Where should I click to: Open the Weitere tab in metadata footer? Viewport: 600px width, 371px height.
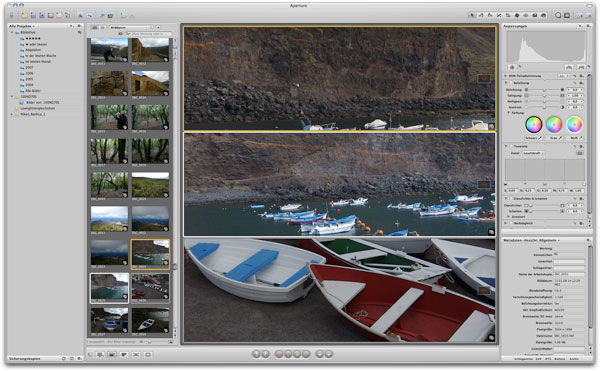click(x=559, y=359)
